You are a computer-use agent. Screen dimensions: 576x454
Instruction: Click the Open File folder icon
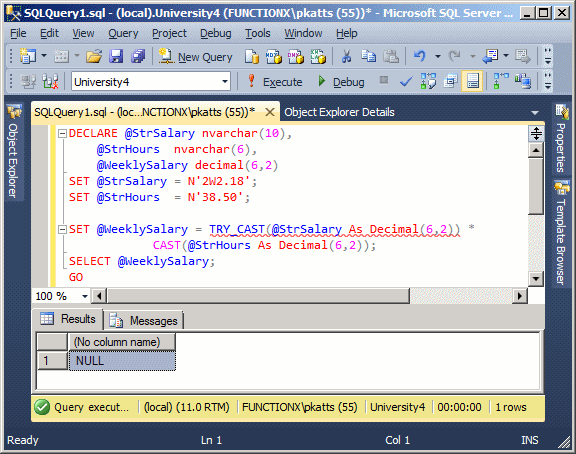94,57
